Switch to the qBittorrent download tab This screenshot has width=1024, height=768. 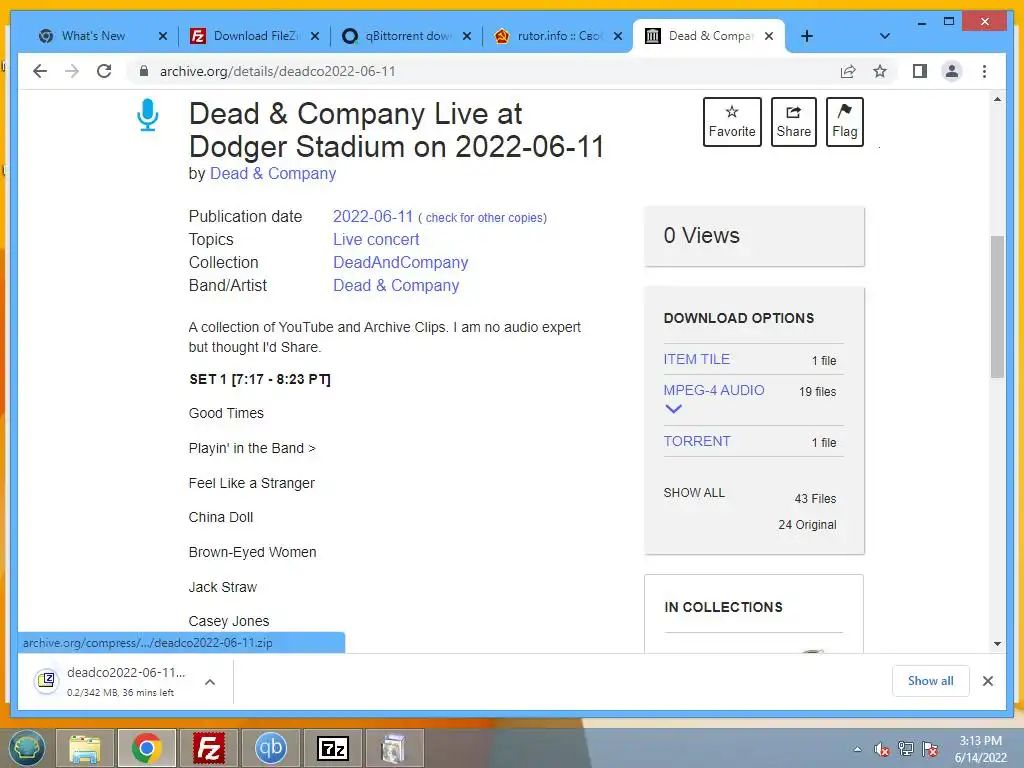tap(408, 36)
